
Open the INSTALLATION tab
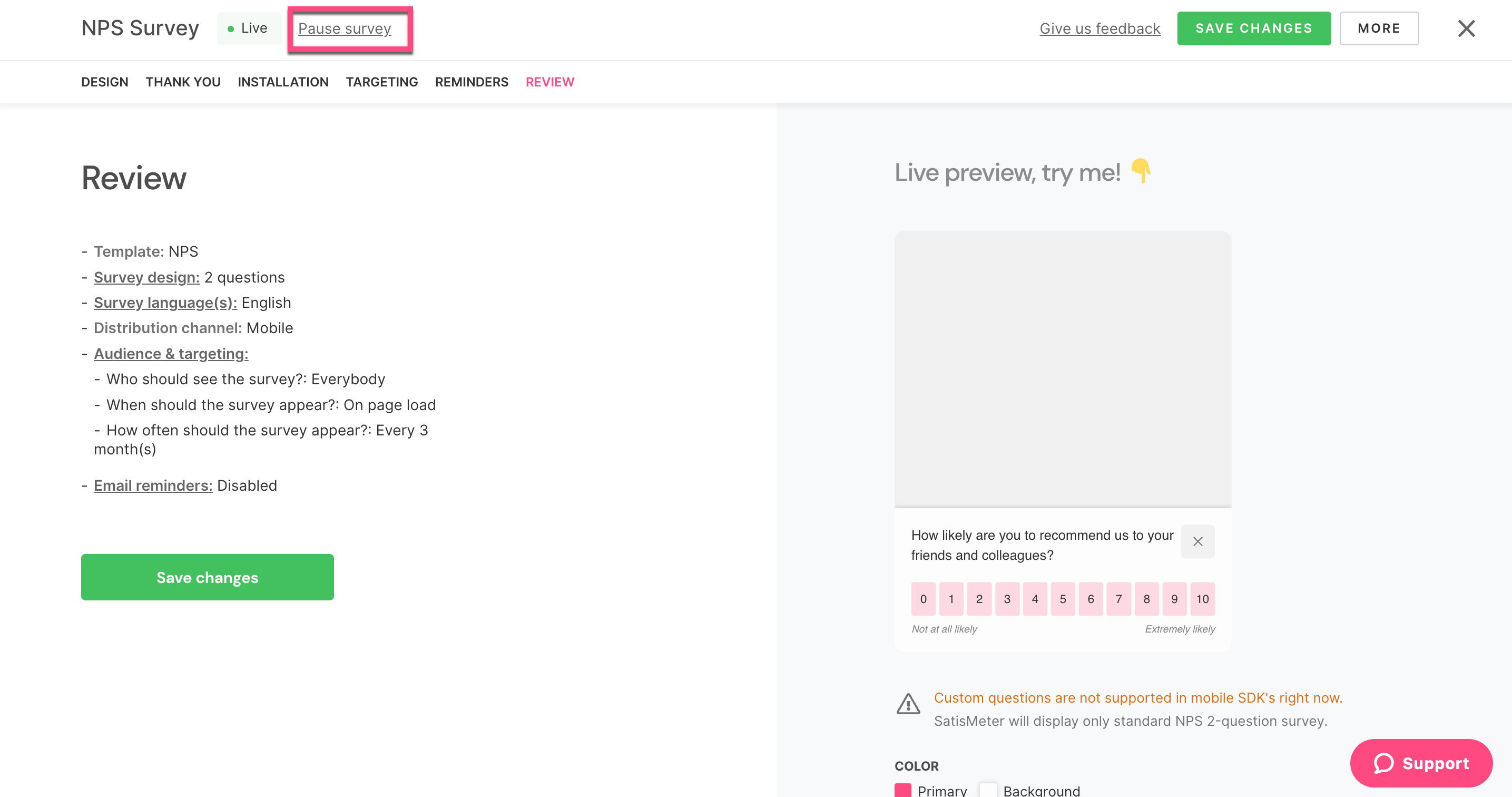coord(283,82)
